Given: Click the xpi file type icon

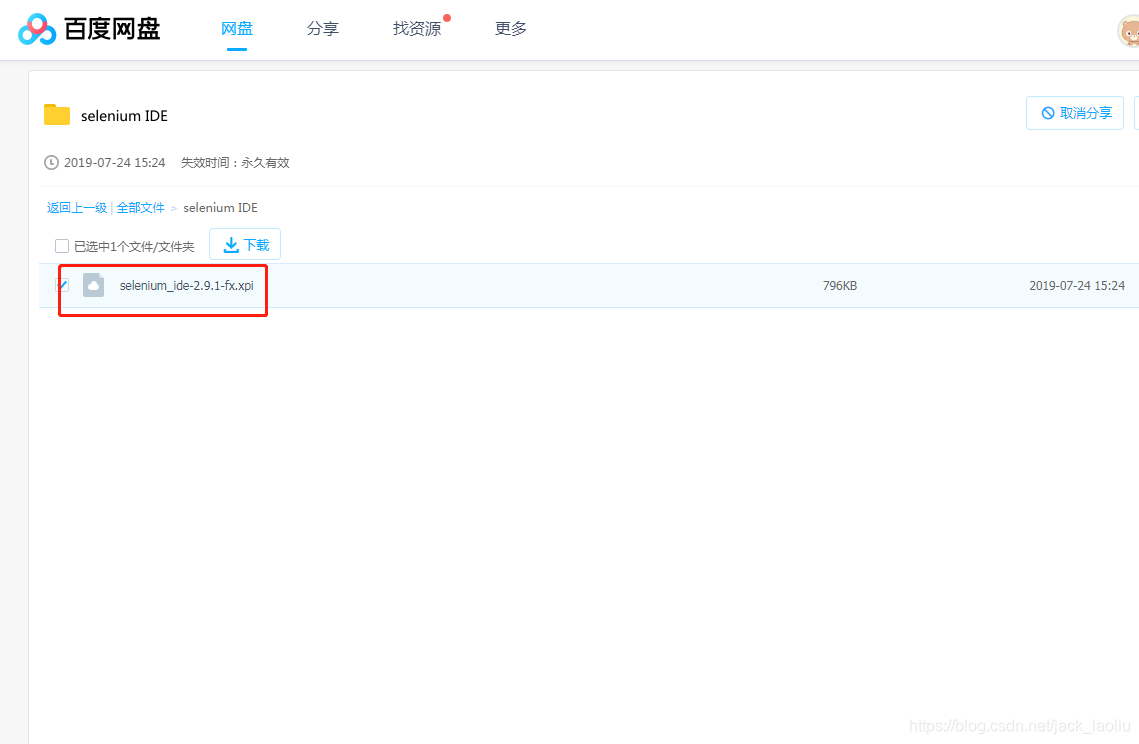Looking at the screenshot, I should tap(94, 285).
